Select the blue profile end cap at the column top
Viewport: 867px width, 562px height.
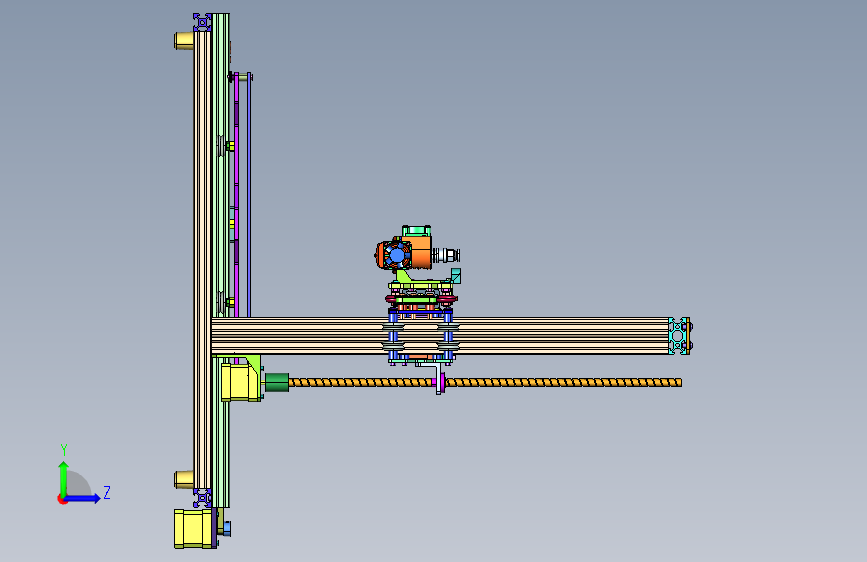click(x=202, y=22)
